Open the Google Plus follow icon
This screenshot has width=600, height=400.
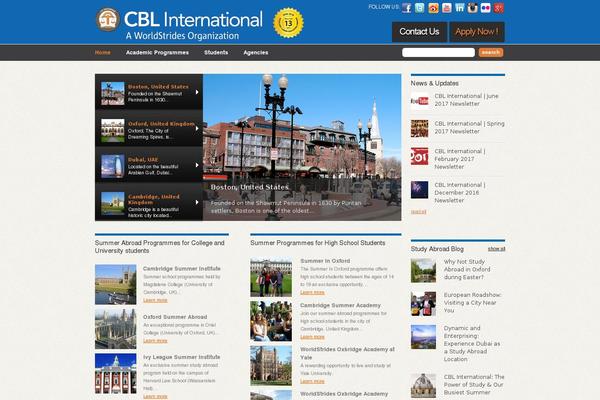(499, 8)
